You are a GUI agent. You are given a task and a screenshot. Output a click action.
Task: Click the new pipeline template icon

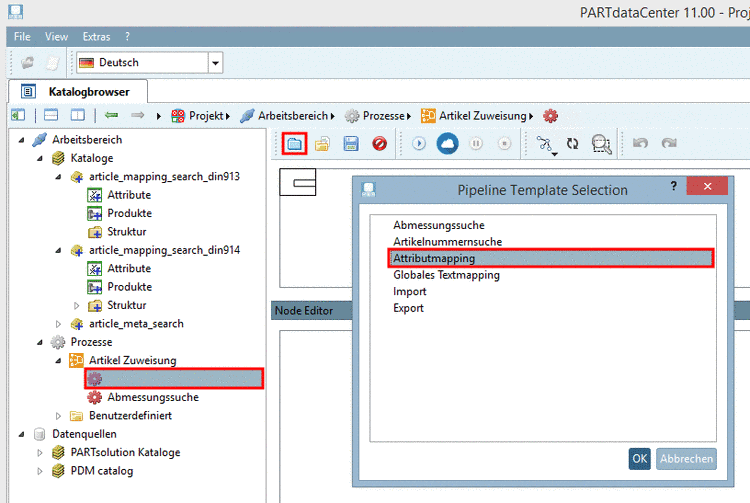point(294,143)
